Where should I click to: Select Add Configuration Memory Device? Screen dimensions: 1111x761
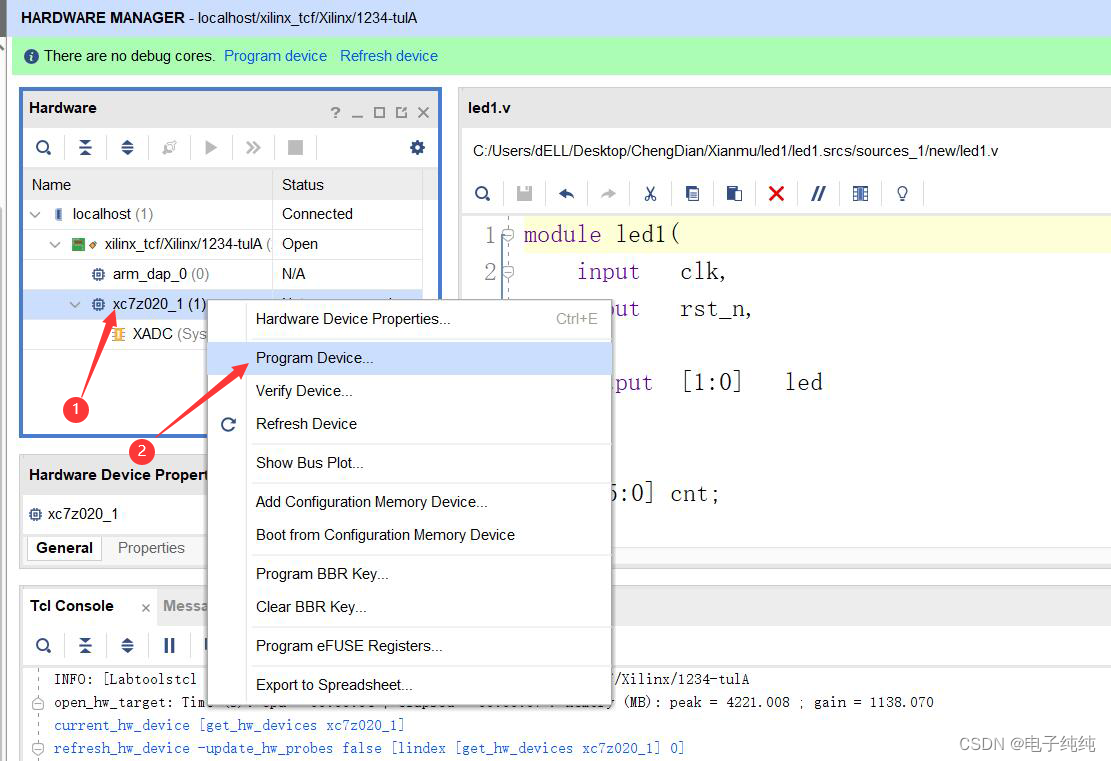pos(410,502)
